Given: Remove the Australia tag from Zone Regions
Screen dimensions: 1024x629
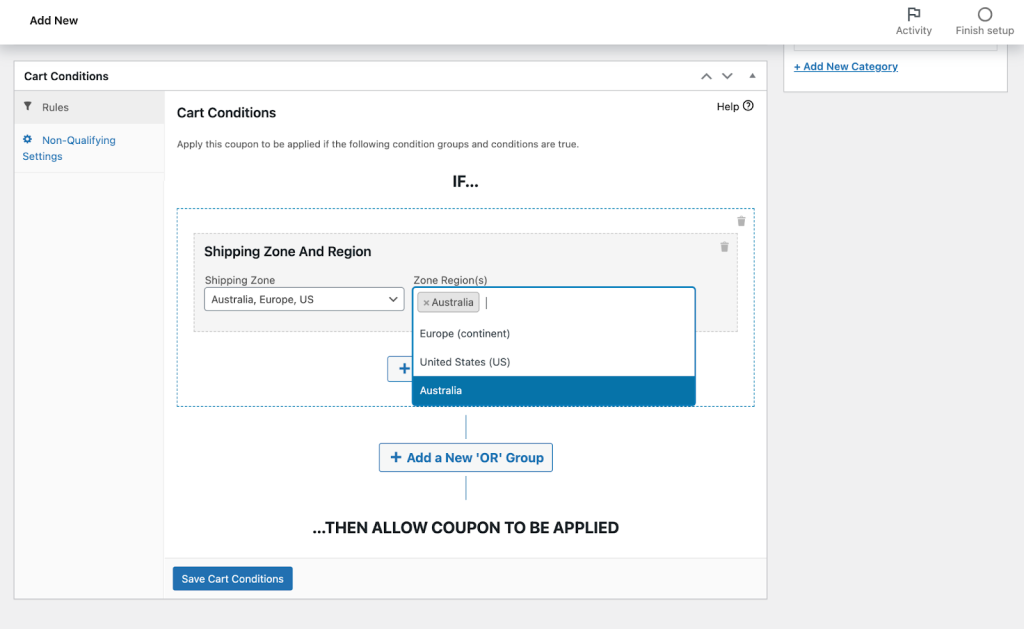Looking at the screenshot, I should click(x=426, y=303).
